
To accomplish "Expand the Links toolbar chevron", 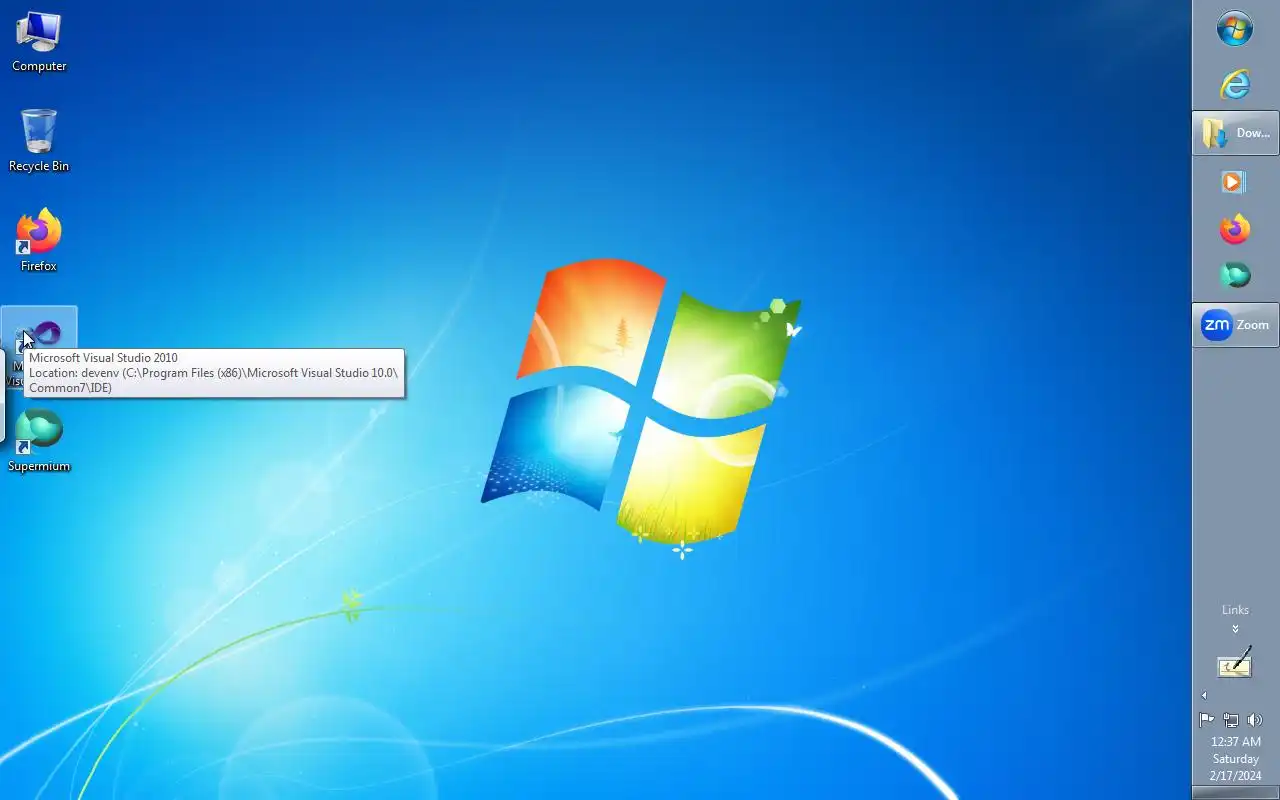I will (x=1235, y=629).
